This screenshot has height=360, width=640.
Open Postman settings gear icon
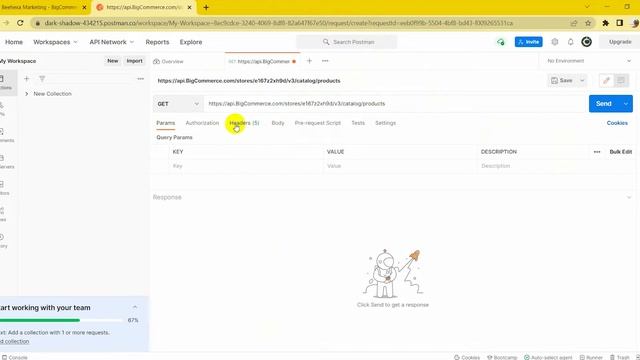point(555,42)
